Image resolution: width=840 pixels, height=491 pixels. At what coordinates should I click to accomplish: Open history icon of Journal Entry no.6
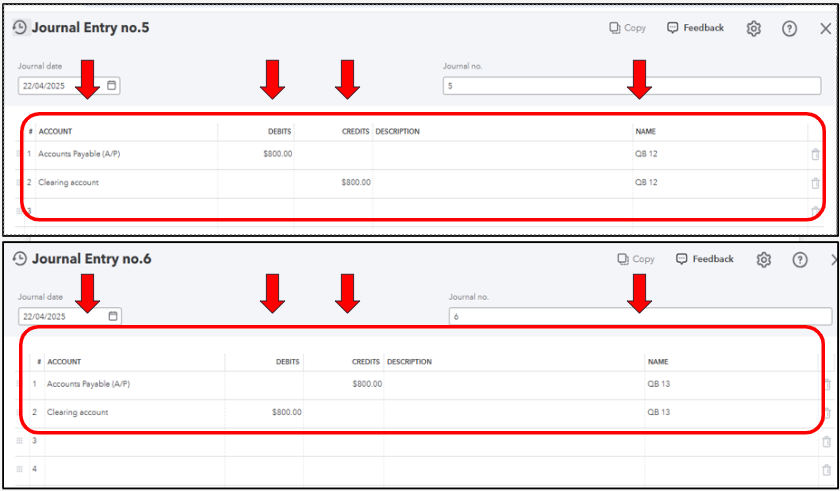point(20,259)
